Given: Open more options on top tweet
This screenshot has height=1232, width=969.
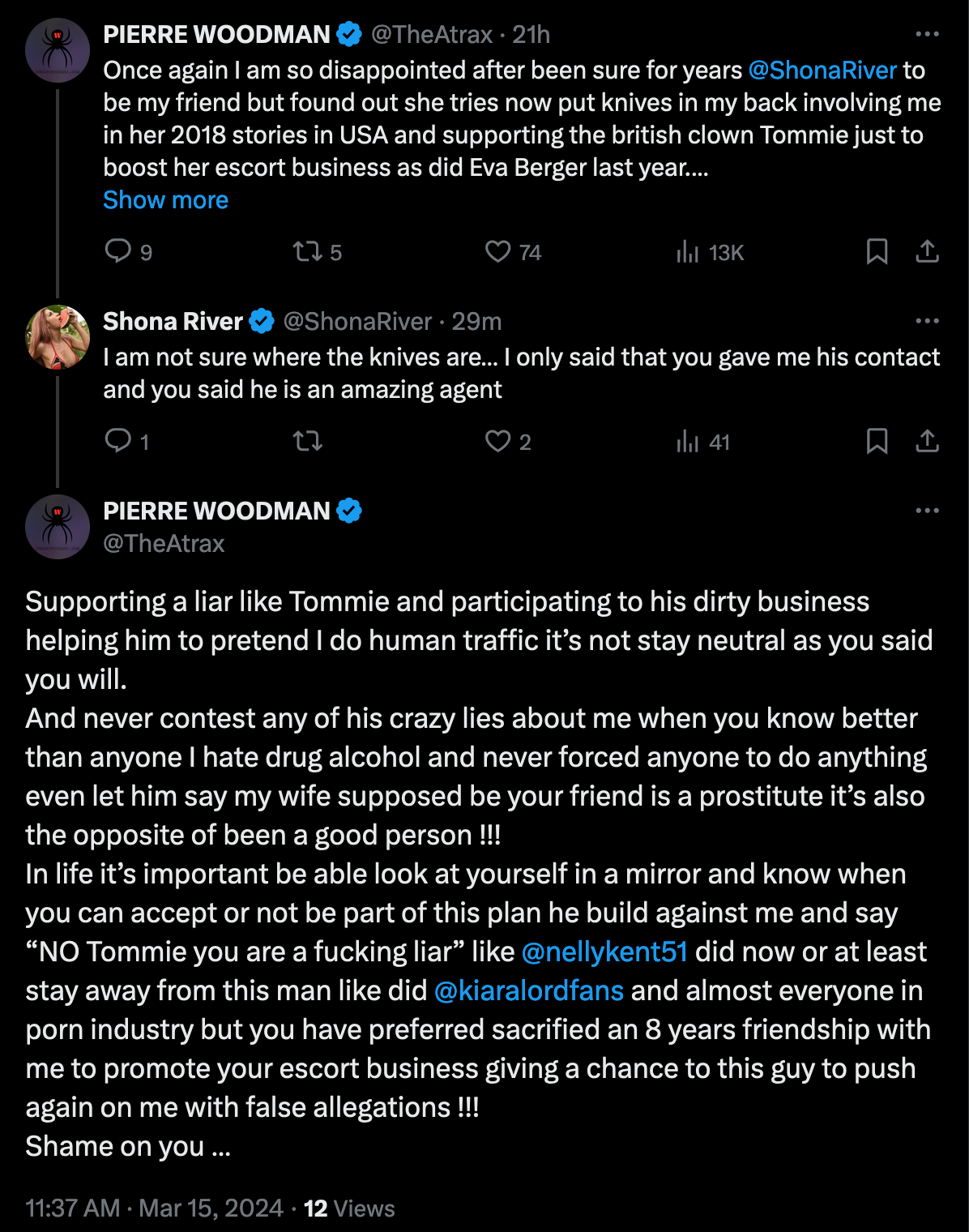Looking at the screenshot, I should pyautogui.click(x=927, y=34).
